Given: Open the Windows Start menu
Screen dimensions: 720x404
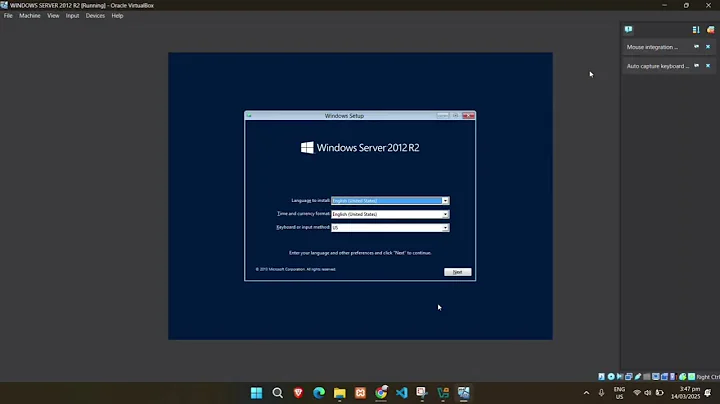Looking at the screenshot, I should [257, 393].
